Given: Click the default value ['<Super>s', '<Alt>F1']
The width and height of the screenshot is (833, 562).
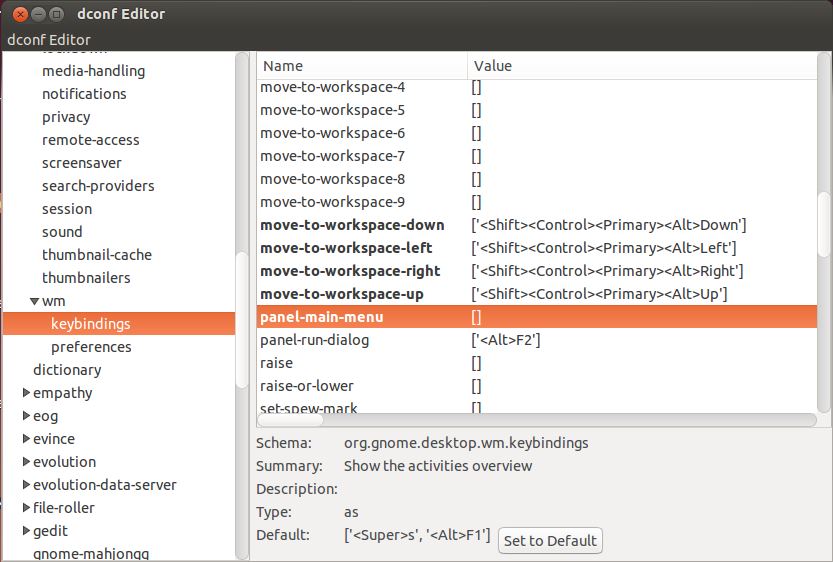Looking at the screenshot, I should [417, 534].
